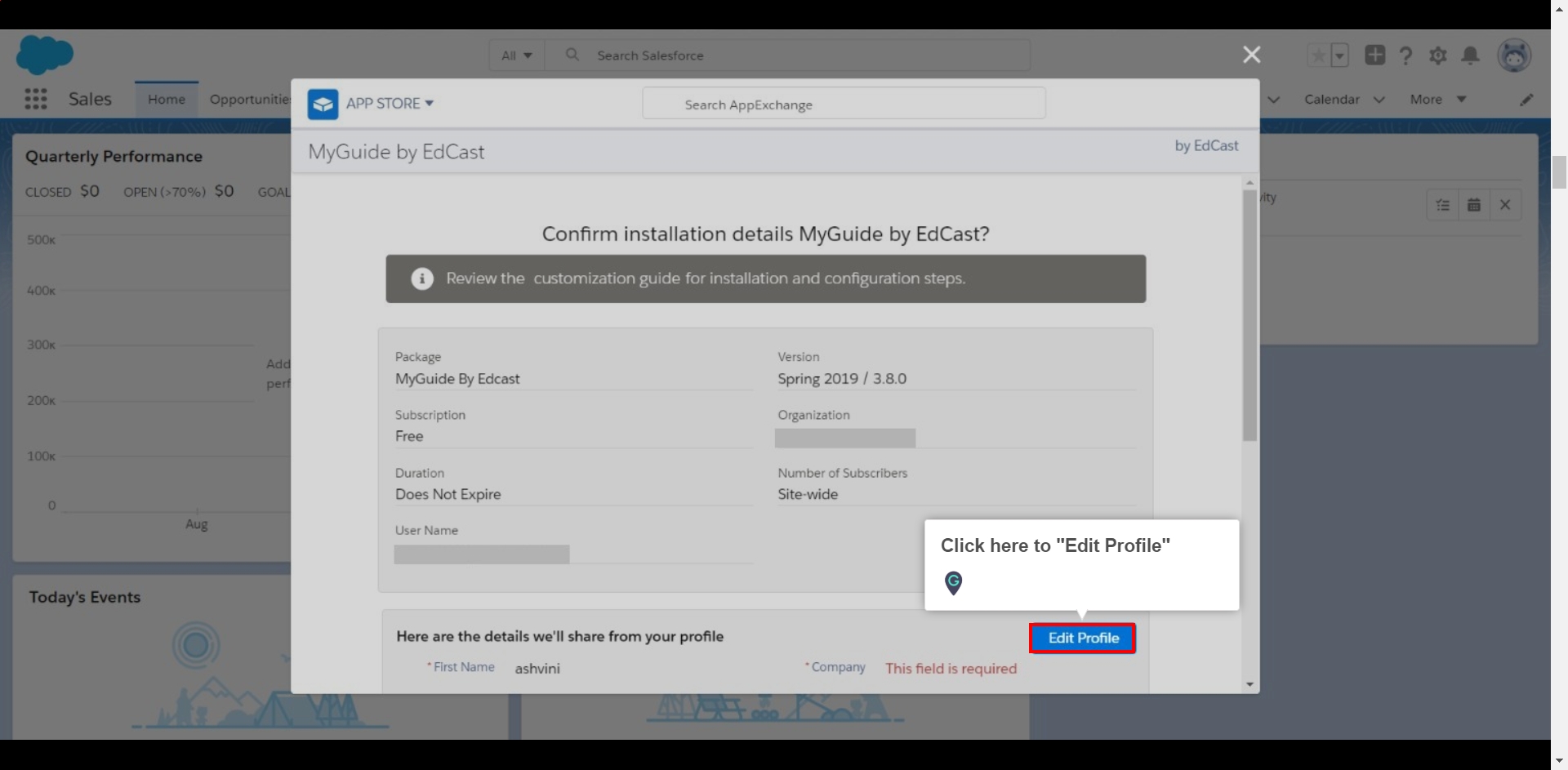Switch to the Home tab
This screenshot has height=770, width=1568.
[167, 100]
